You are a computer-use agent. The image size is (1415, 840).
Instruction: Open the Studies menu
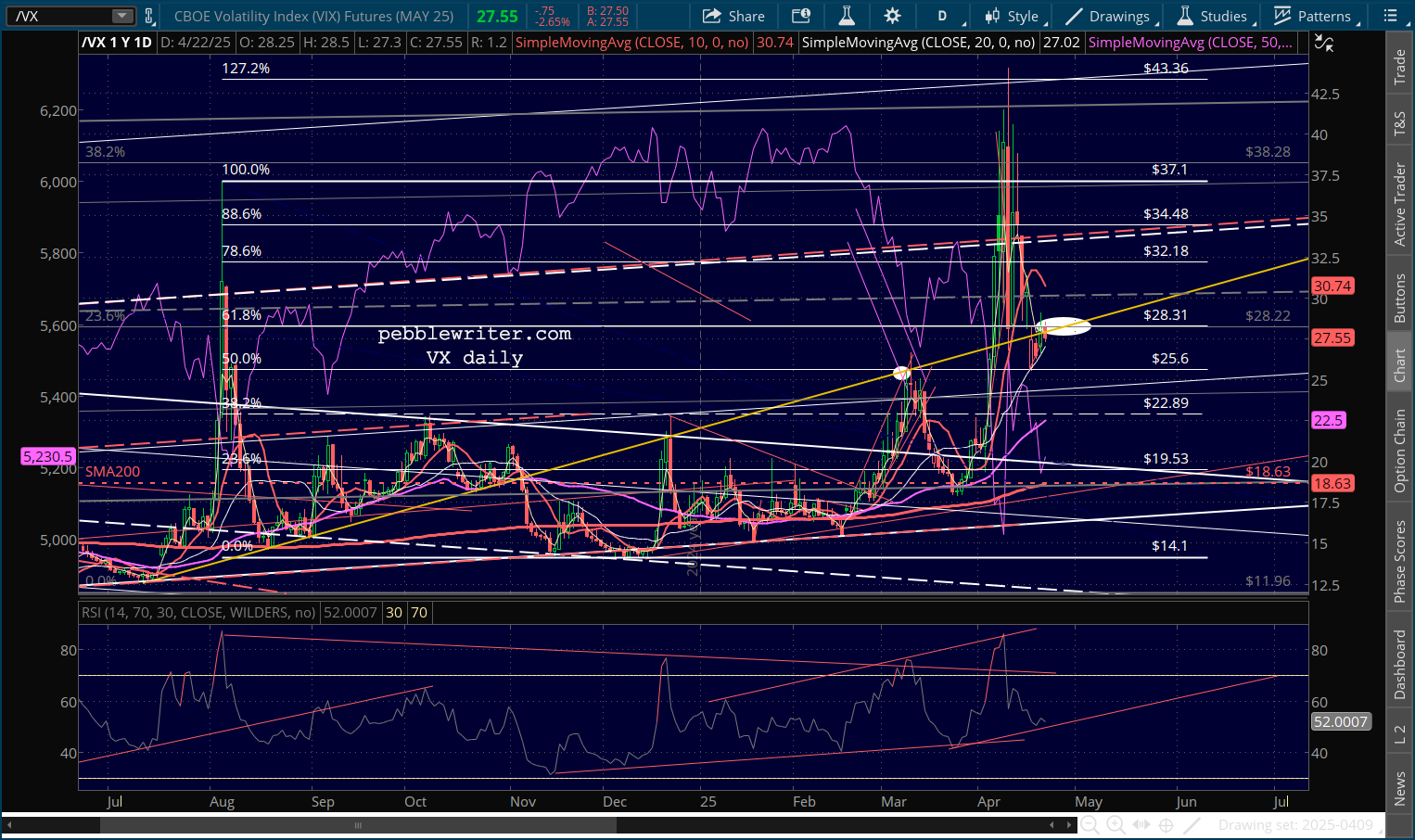[1214, 16]
